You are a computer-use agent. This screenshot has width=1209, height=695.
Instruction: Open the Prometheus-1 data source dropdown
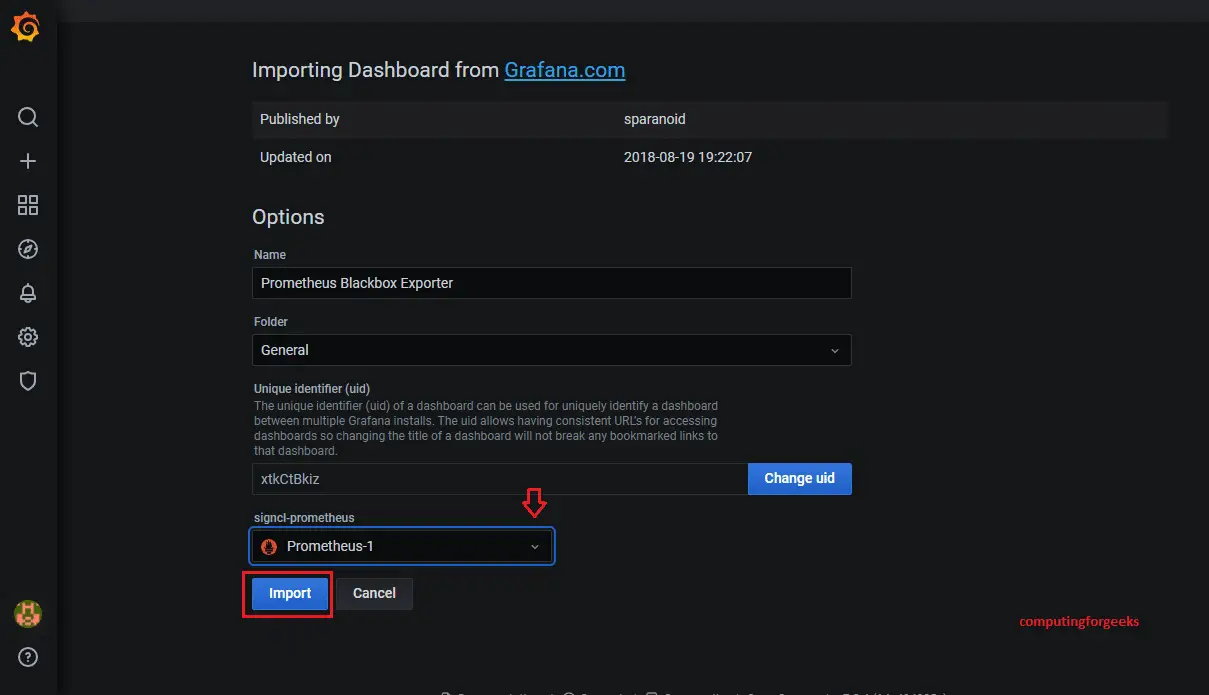coord(400,546)
